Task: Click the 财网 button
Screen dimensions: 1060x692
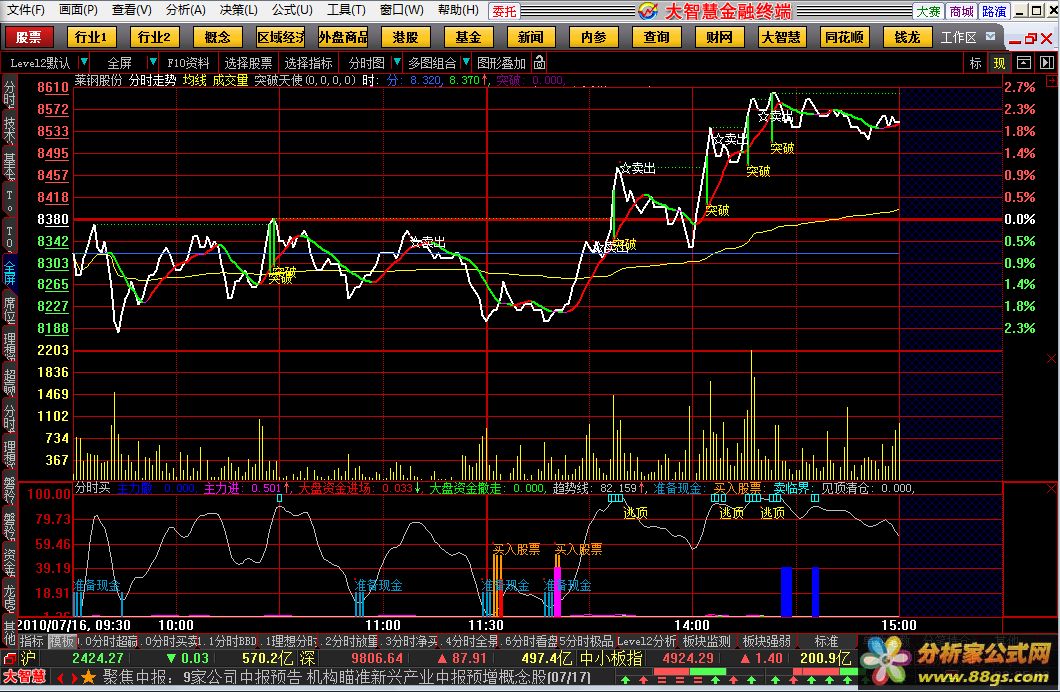Action: (719, 37)
